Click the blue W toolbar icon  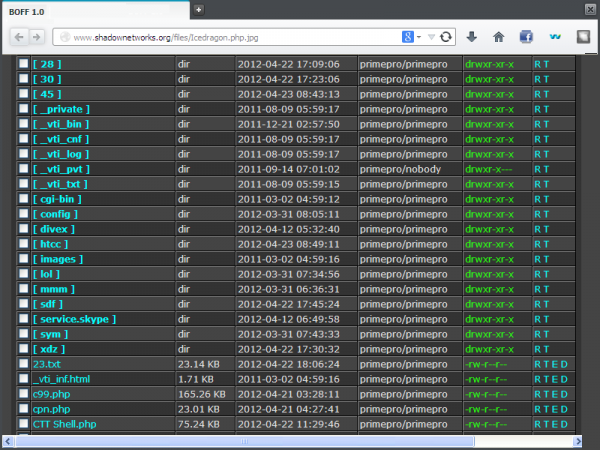pos(555,37)
